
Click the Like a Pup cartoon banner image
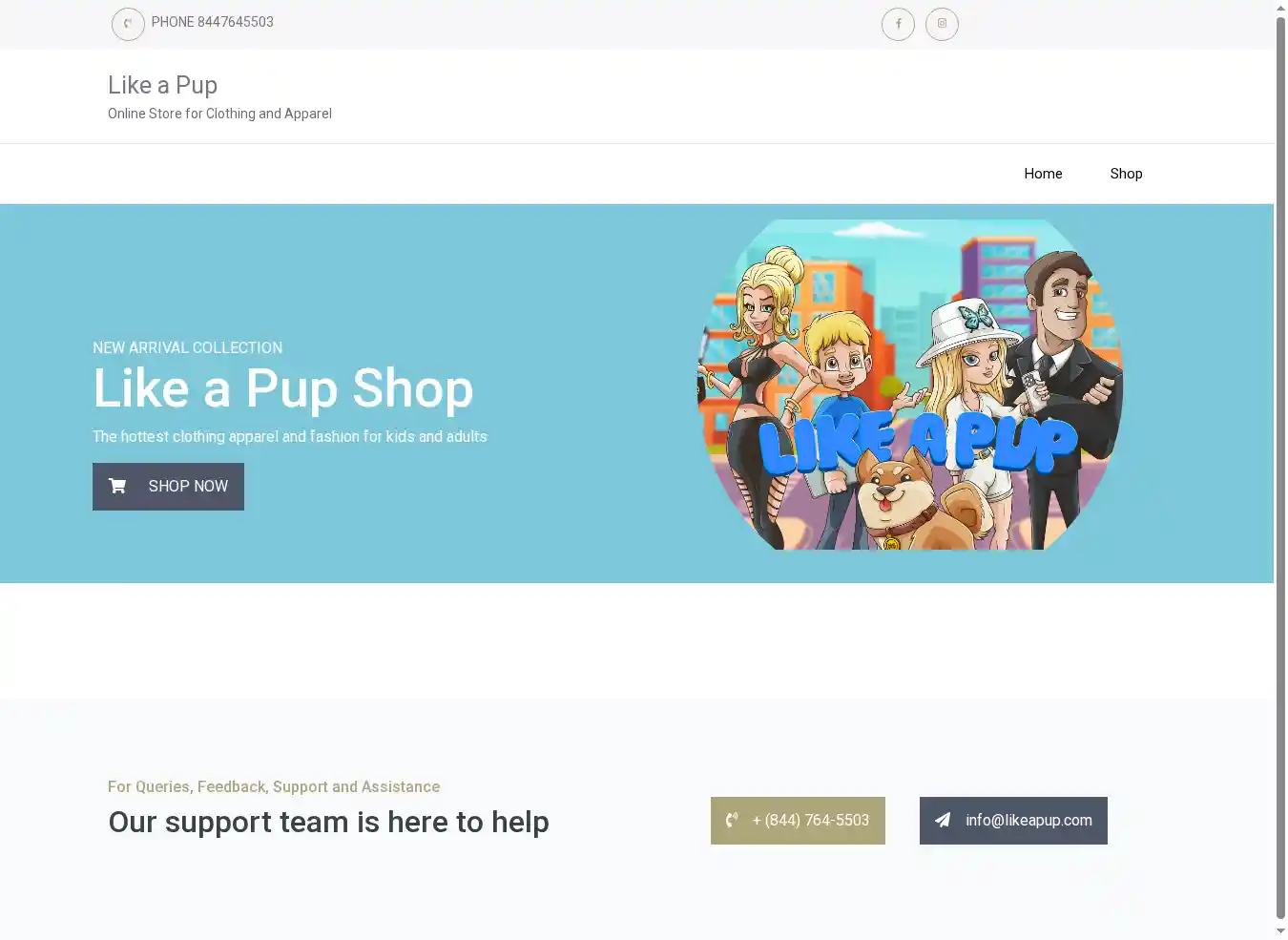909,385
